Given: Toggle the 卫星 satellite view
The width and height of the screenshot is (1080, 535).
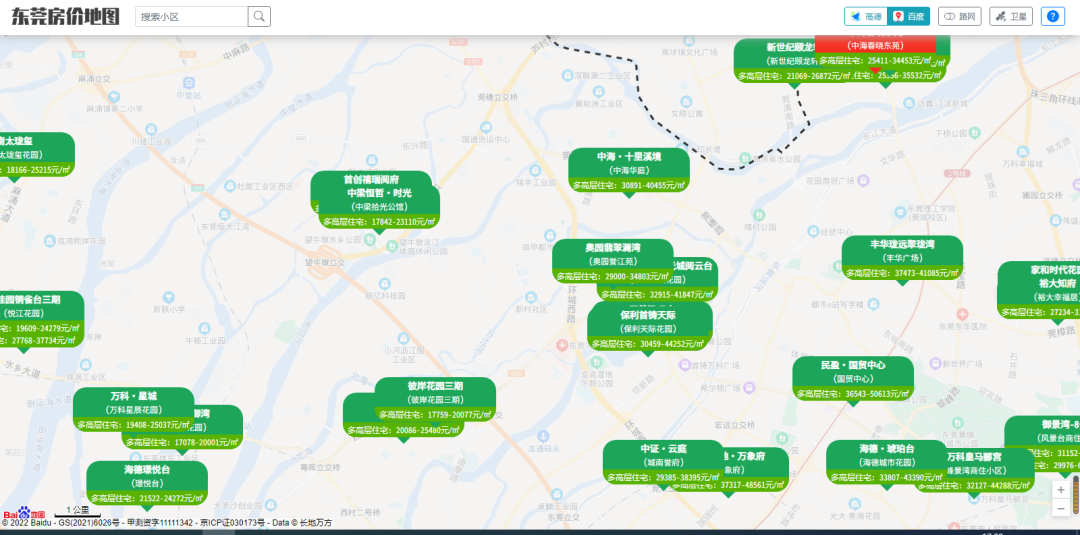Looking at the screenshot, I should (1010, 17).
